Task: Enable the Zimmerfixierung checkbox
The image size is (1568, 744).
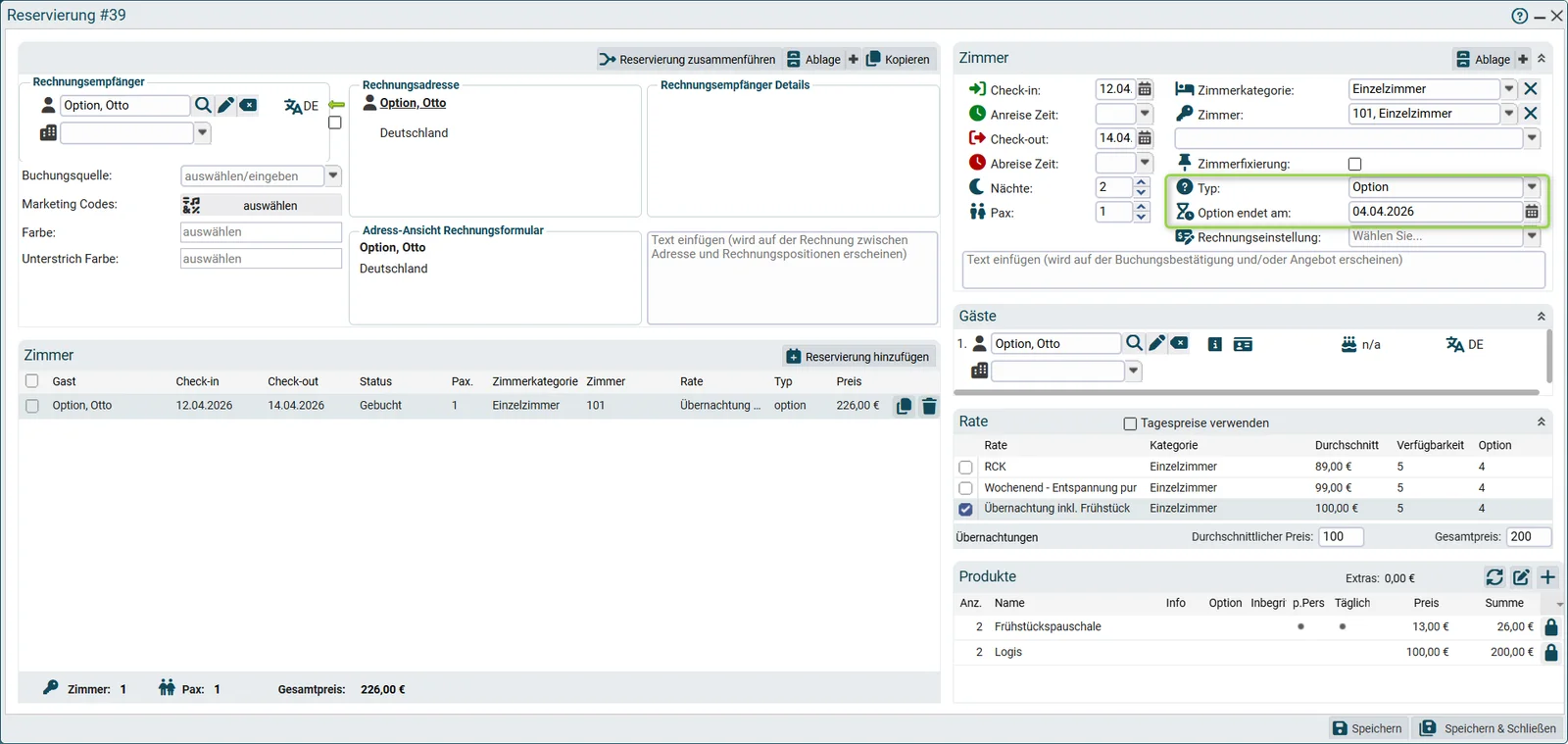Action: 1355,164
